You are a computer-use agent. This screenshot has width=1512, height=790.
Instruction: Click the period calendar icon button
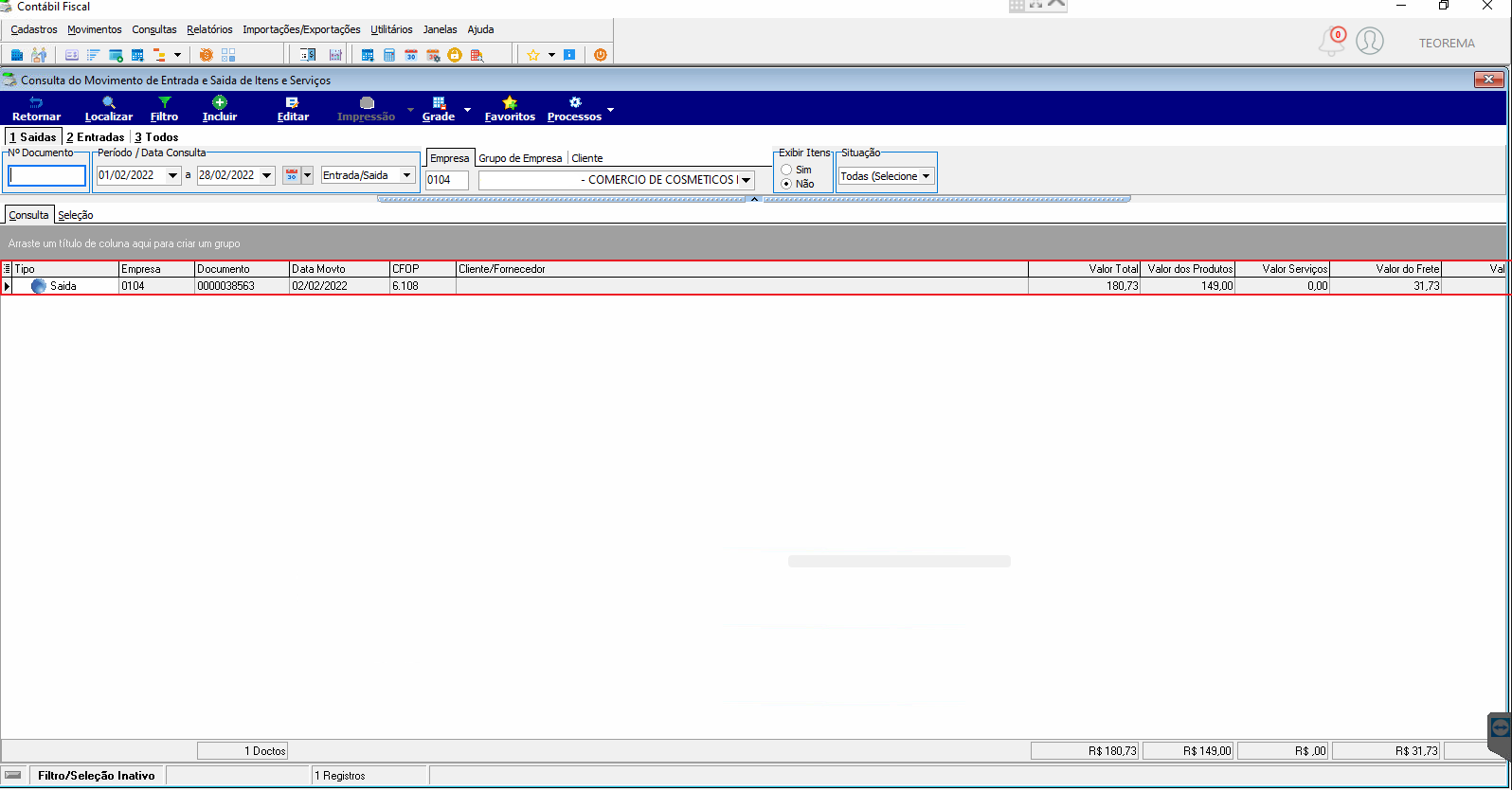click(292, 175)
